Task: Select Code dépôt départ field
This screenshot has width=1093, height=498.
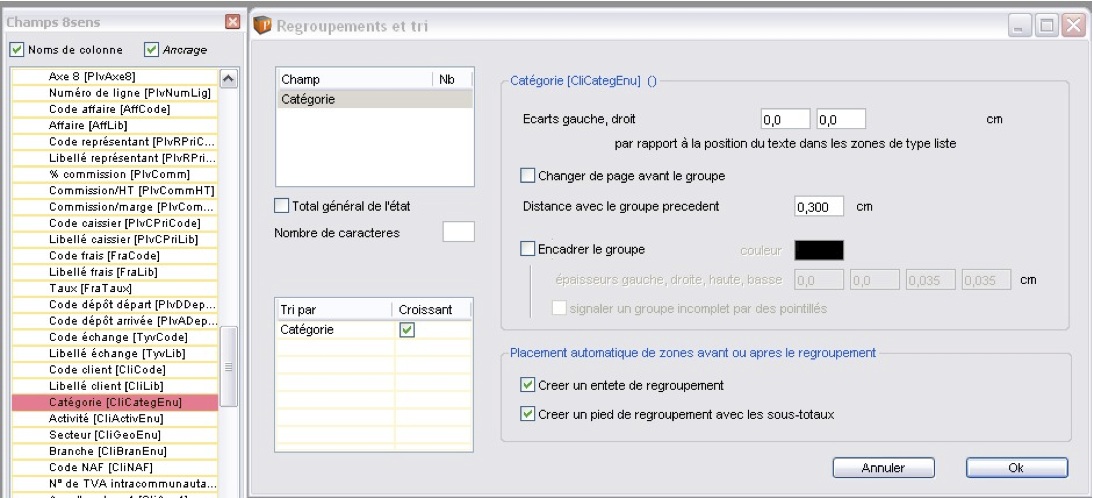Action: tap(115, 305)
